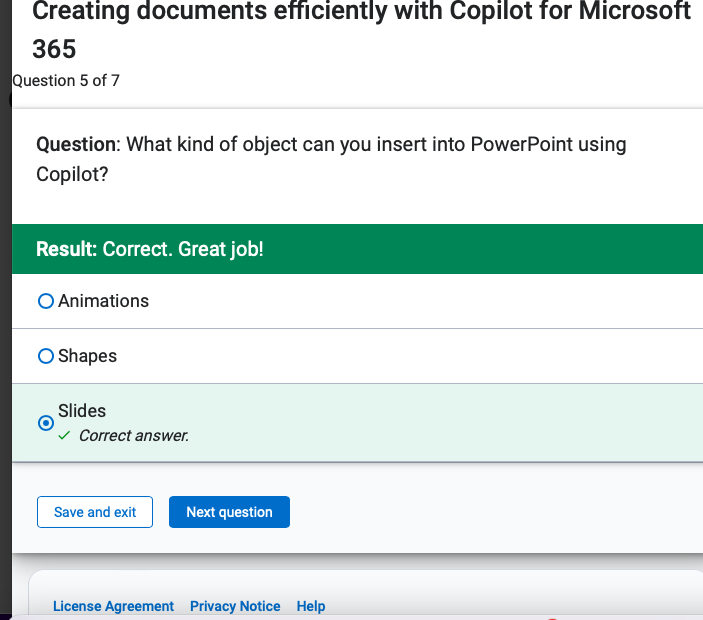
Task: Click the 365 text in the title
Action: [54, 49]
